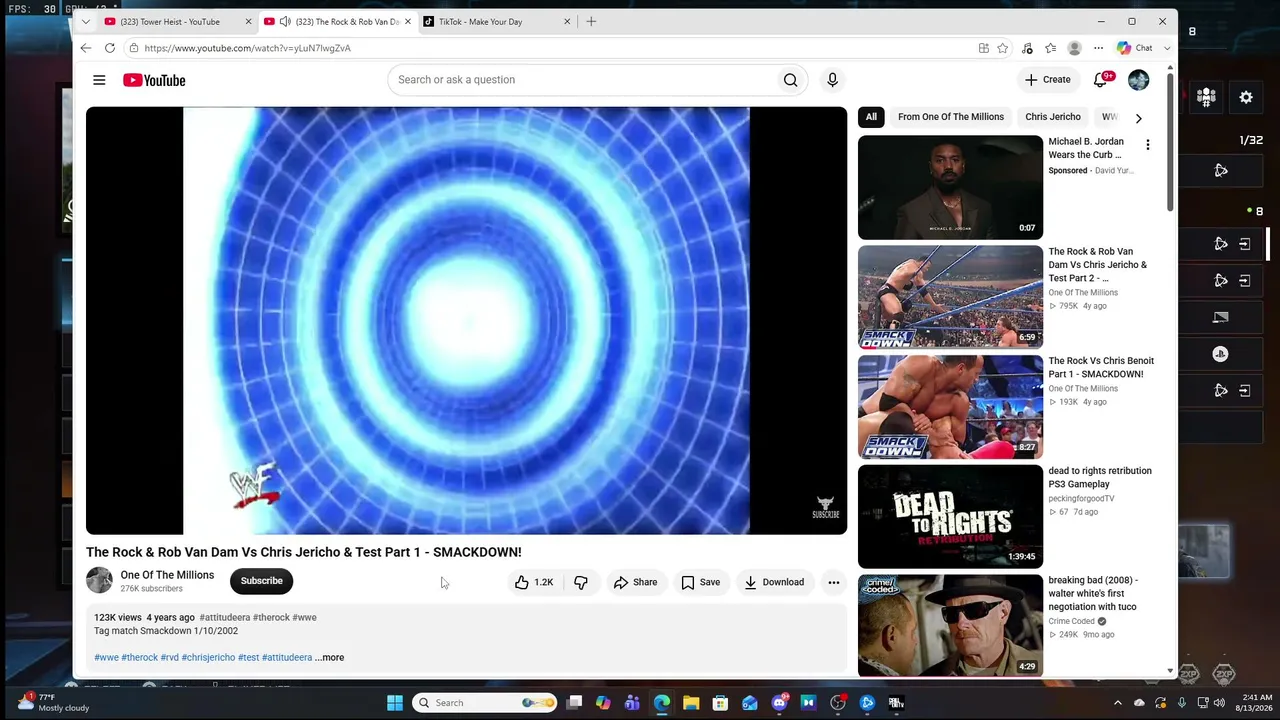Open the tab search dropdown in the browser
The height and width of the screenshot is (720, 1280).
click(86, 21)
